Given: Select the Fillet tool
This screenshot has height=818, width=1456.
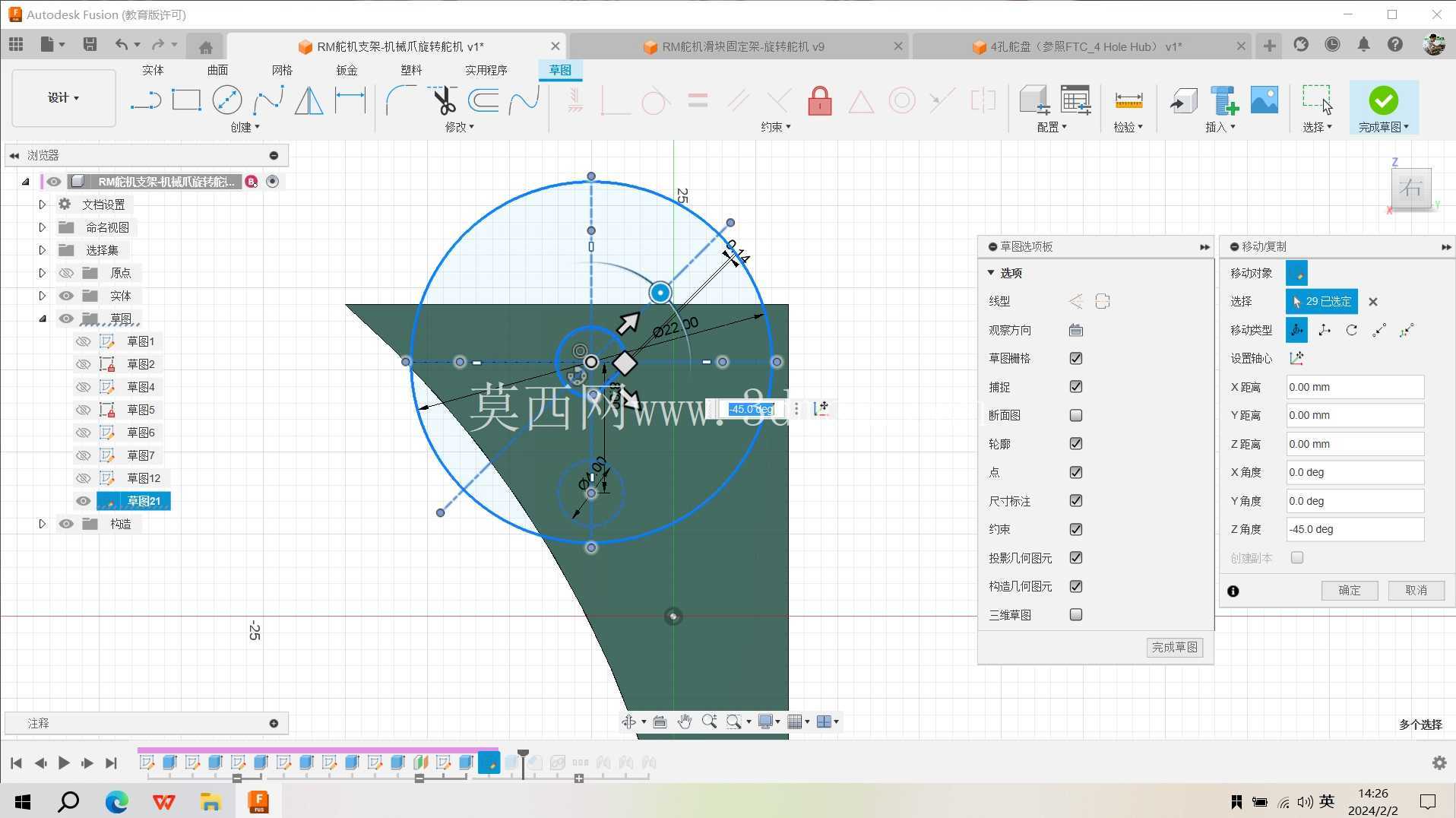Looking at the screenshot, I should point(400,100).
